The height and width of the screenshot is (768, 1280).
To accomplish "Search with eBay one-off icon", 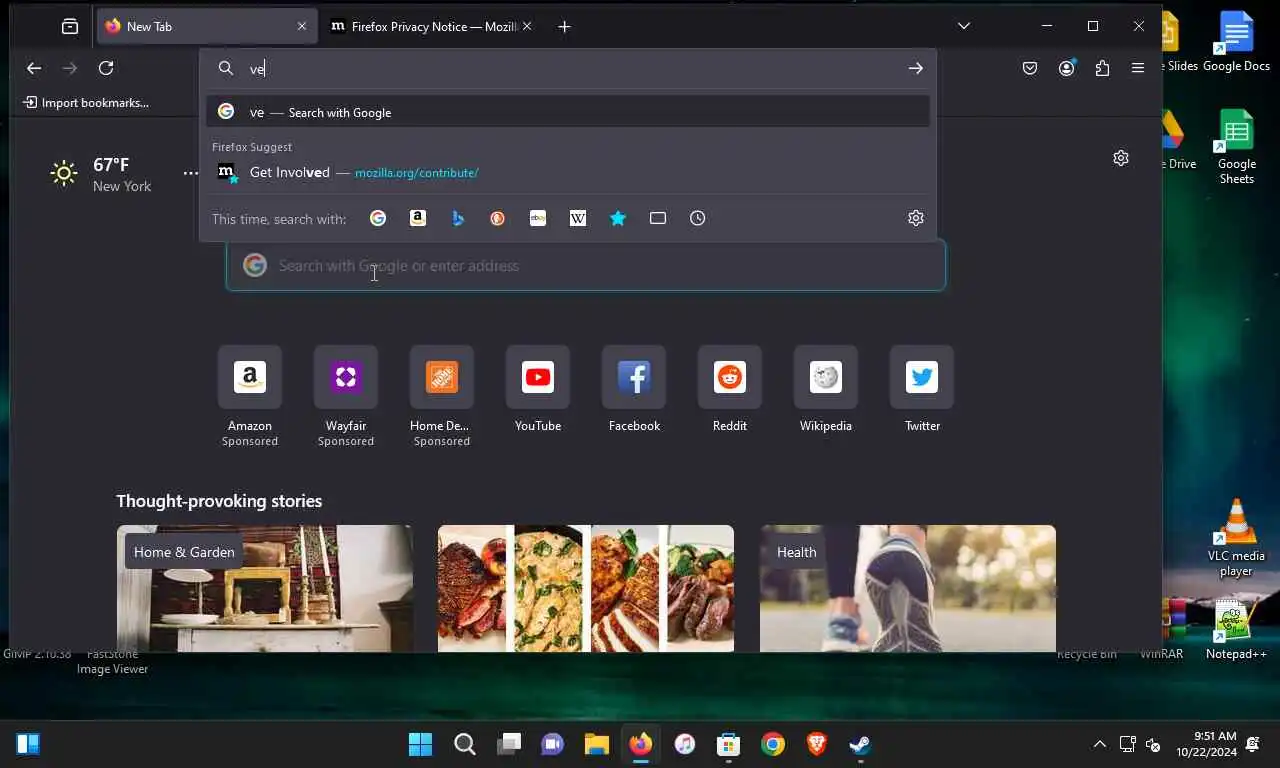I will click(538, 218).
